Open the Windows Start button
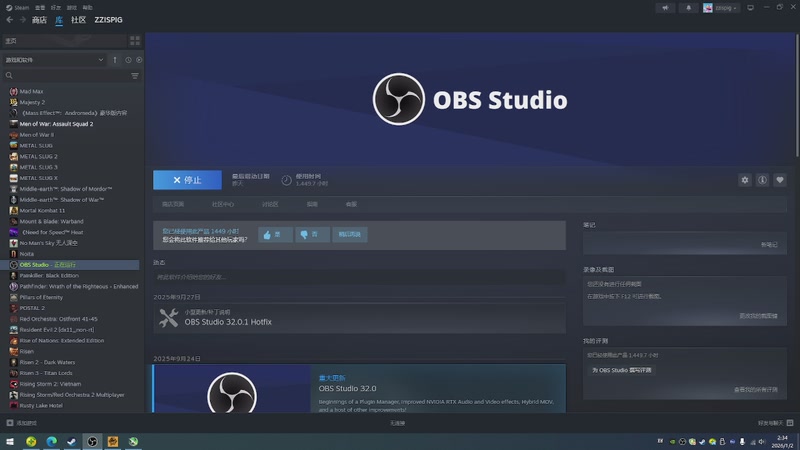The width and height of the screenshot is (800, 450). 10,441
